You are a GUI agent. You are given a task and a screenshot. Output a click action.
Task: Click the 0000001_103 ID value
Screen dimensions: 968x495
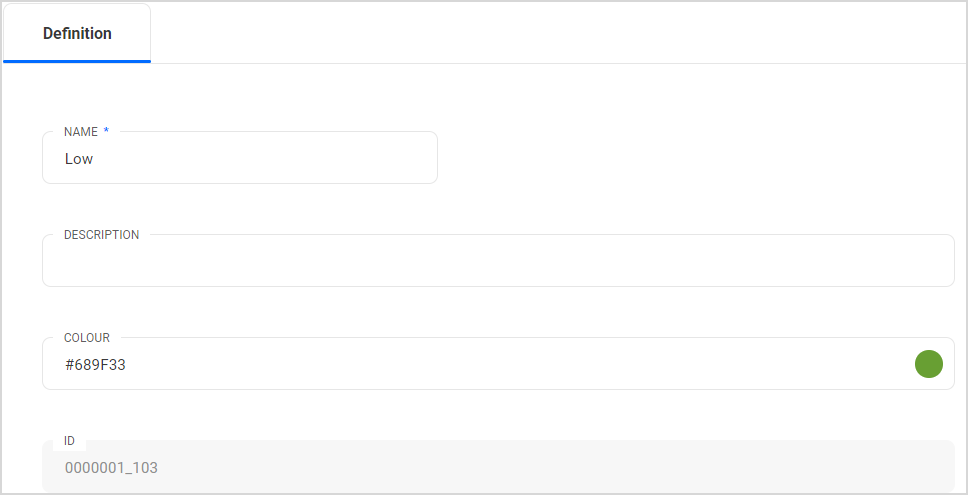(x=111, y=467)
